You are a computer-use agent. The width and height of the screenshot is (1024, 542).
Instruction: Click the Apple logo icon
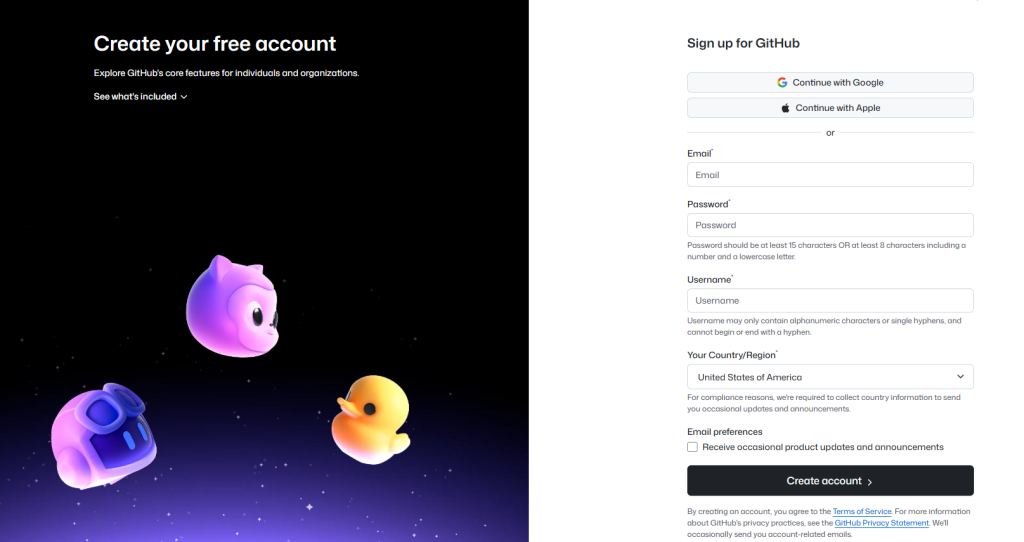coord(785,108)
